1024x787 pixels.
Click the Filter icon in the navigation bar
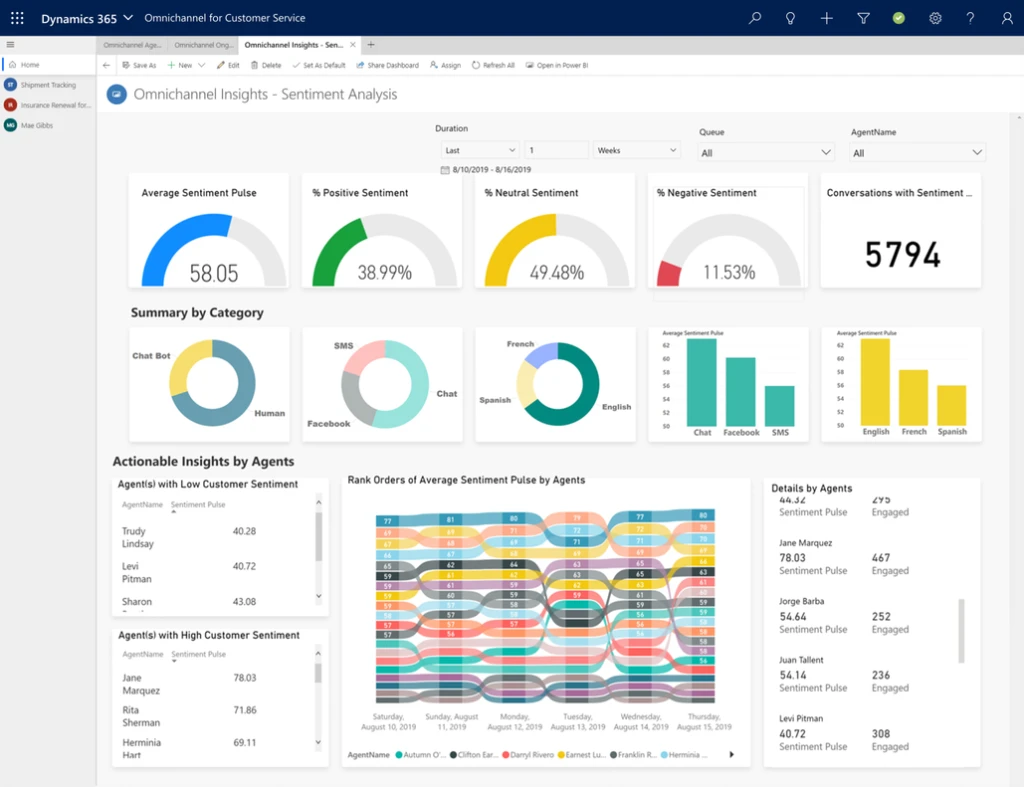point(862,18)
